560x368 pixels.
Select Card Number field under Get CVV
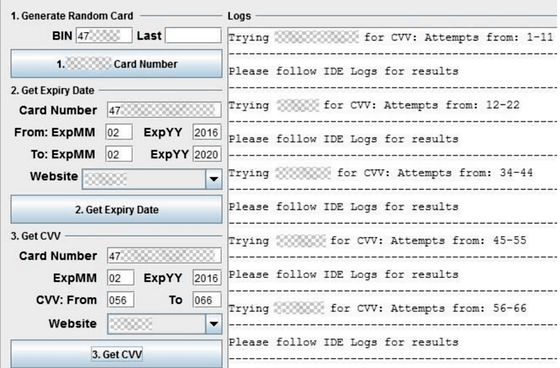point(164,256)
